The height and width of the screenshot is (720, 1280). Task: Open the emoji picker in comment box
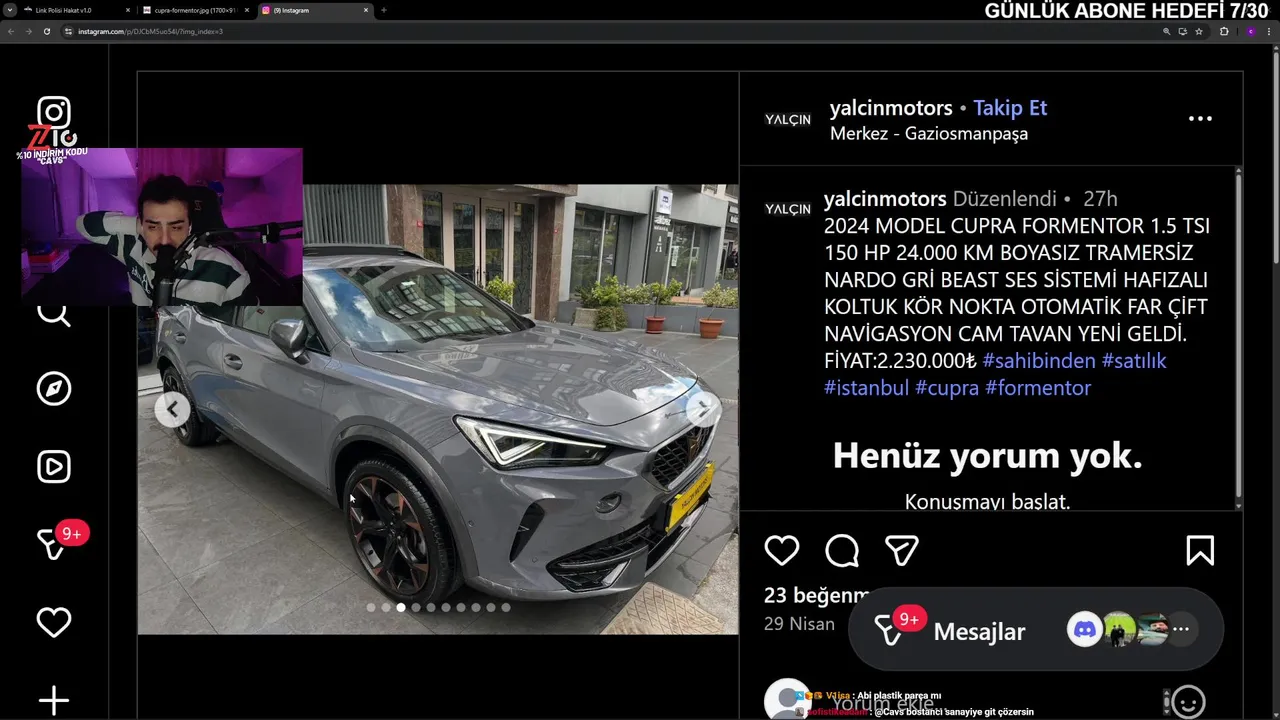[1188, 702]
